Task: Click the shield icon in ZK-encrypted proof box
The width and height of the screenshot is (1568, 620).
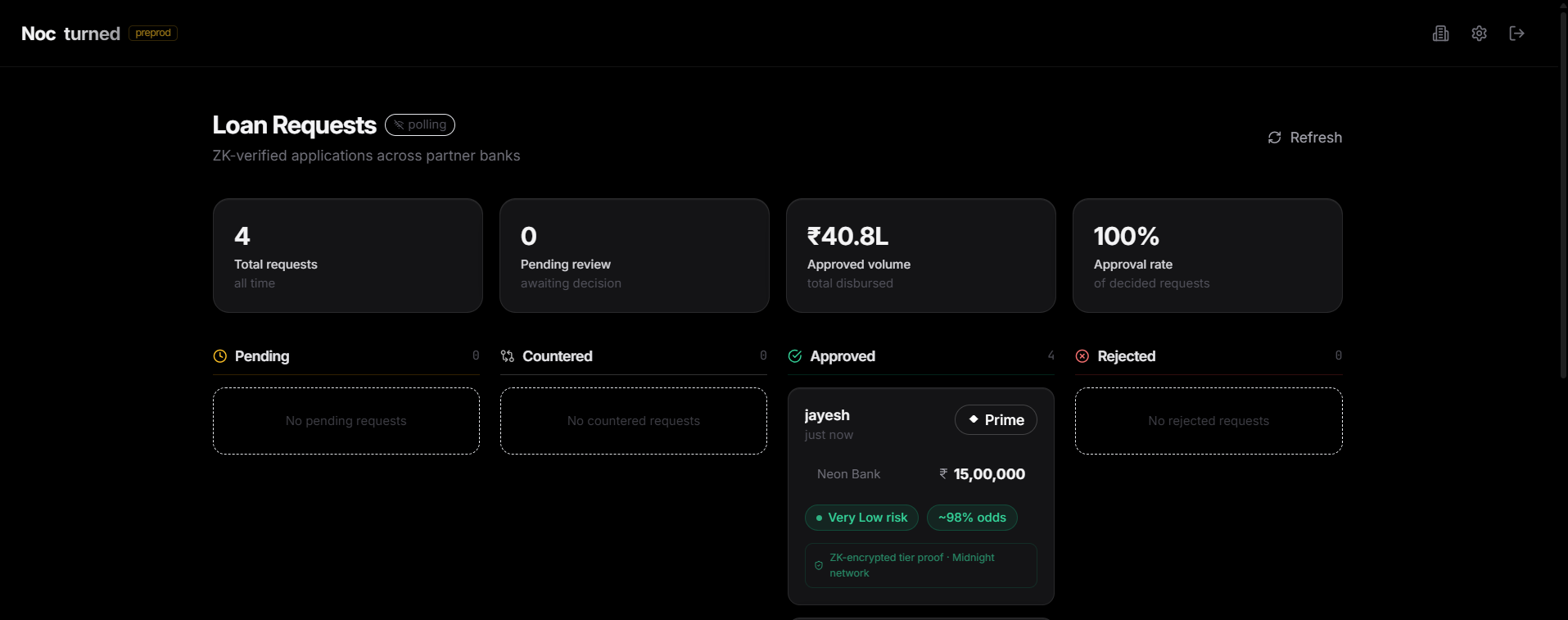Action: pyautogui.click(x=819, y=565)
